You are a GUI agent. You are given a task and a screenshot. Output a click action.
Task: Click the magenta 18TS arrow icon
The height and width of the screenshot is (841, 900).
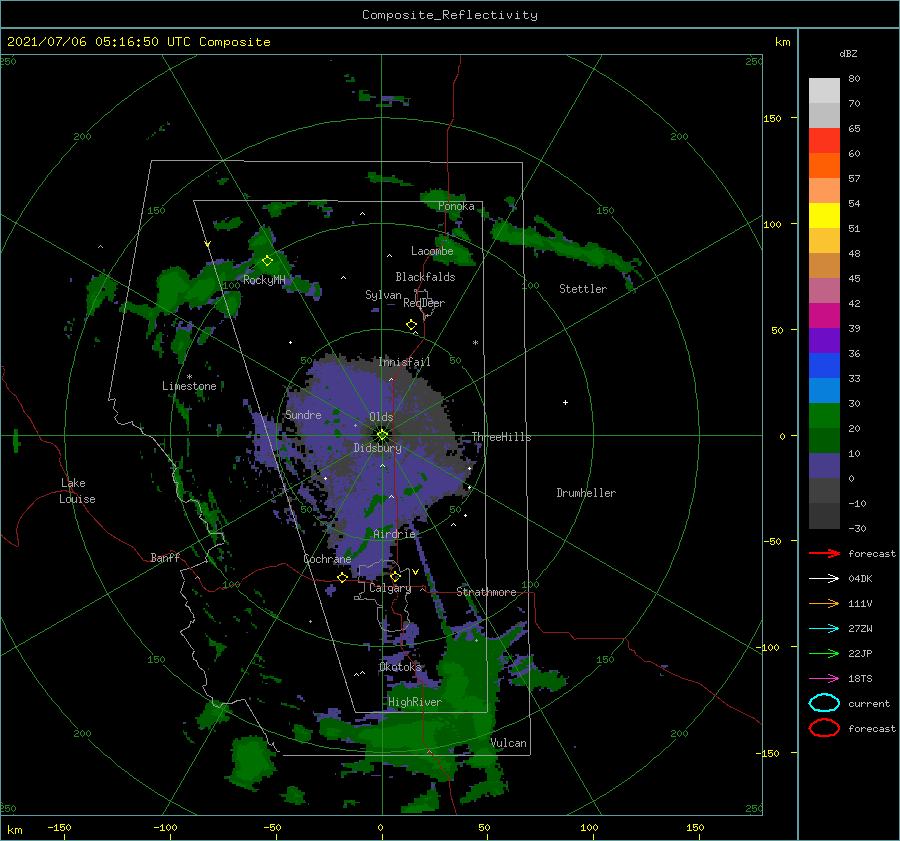pos(824,679)
